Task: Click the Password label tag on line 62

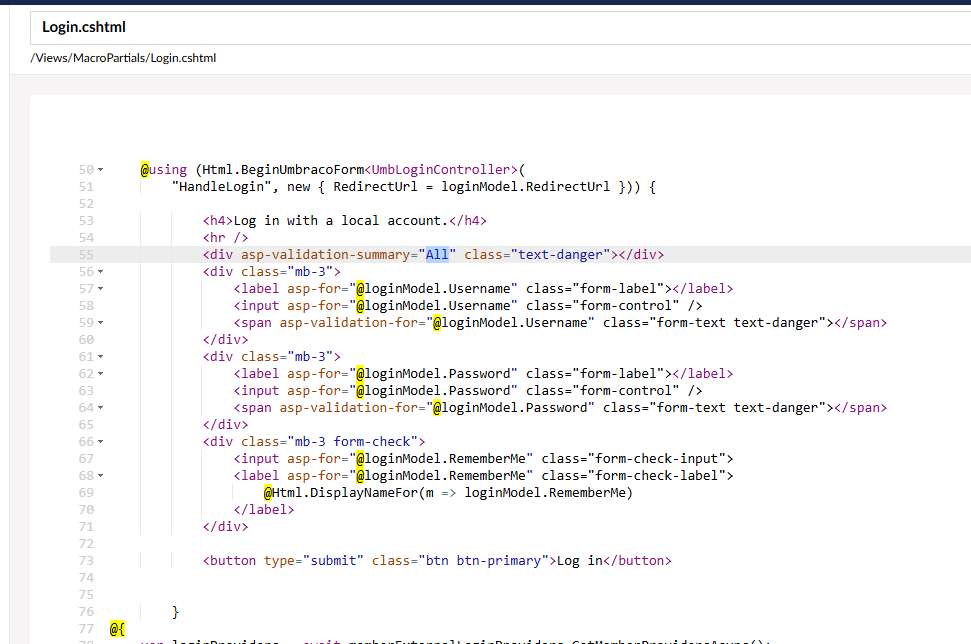Action: click(x=483, y=374)
